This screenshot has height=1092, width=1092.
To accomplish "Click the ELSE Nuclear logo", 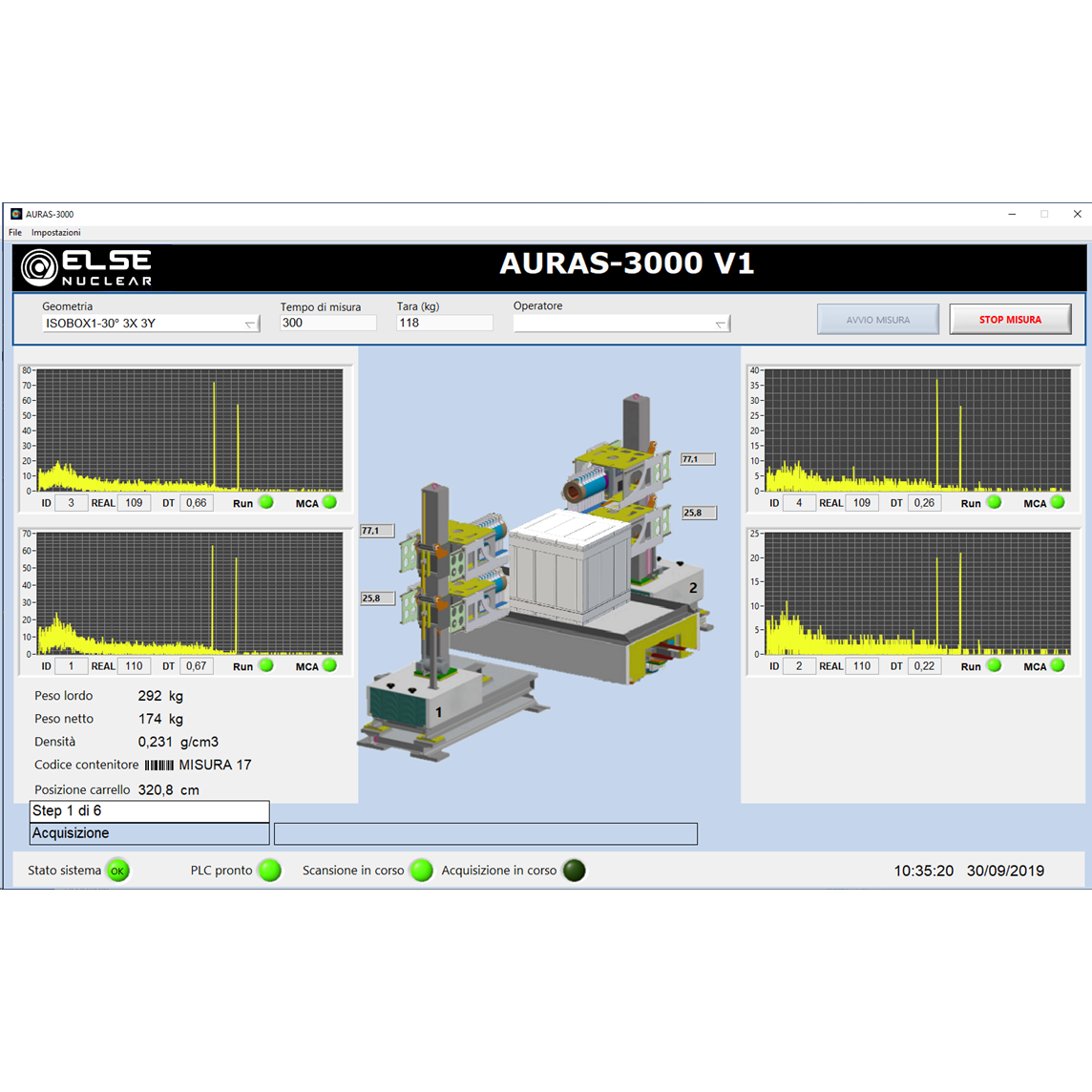I will [x=87, y=268].
